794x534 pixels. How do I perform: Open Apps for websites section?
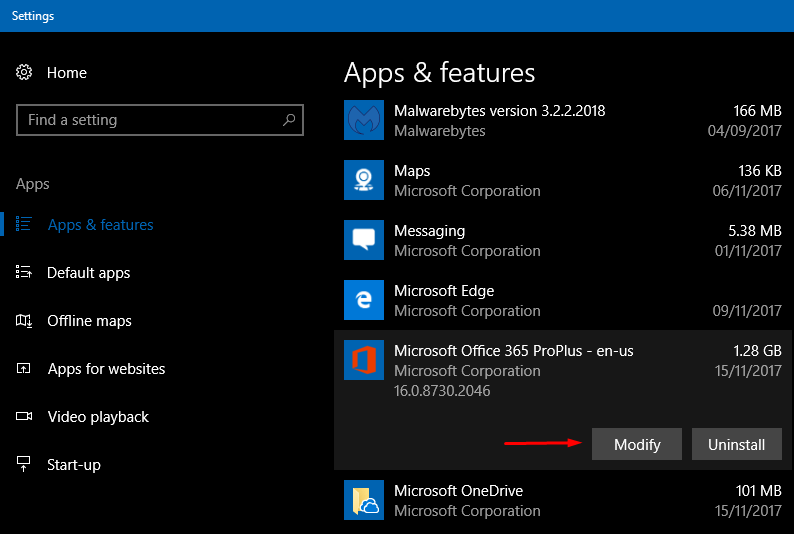(x=106, y=369)
